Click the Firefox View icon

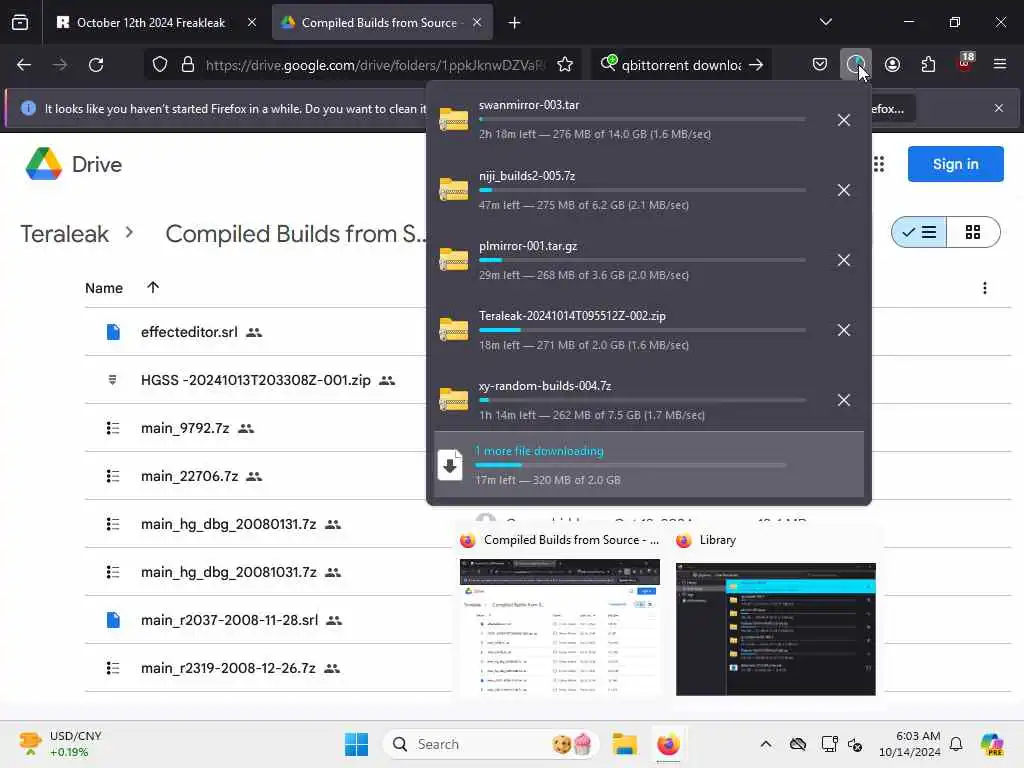20,23
